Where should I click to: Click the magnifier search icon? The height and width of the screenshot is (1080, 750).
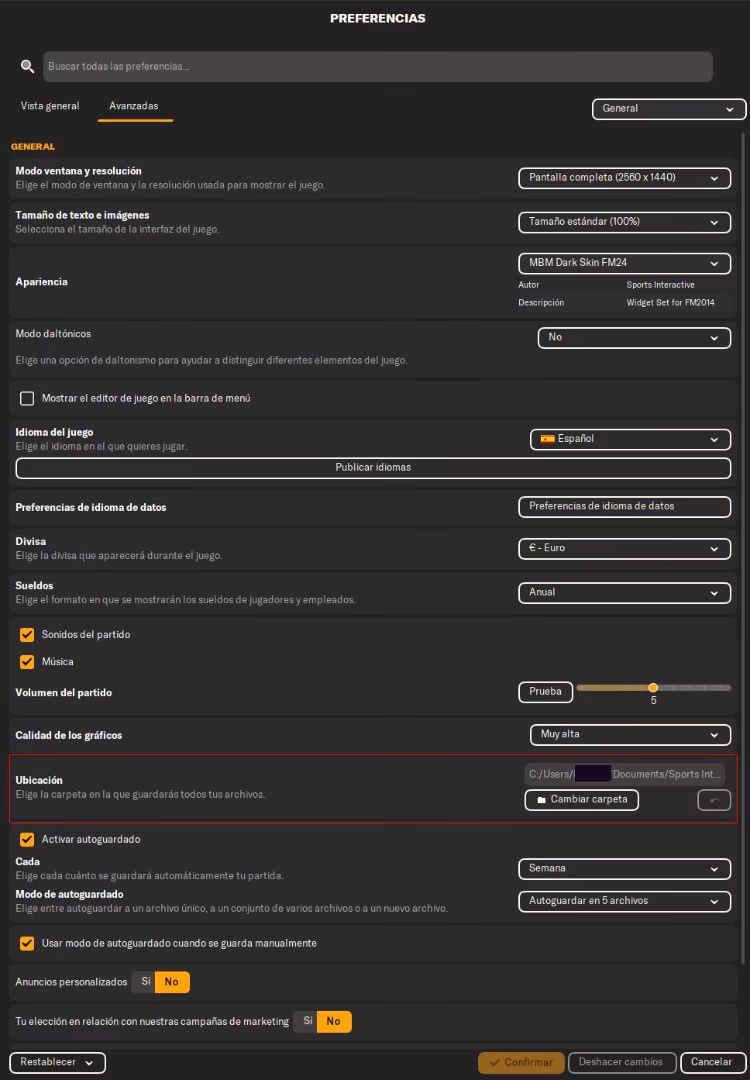(27, 66)
